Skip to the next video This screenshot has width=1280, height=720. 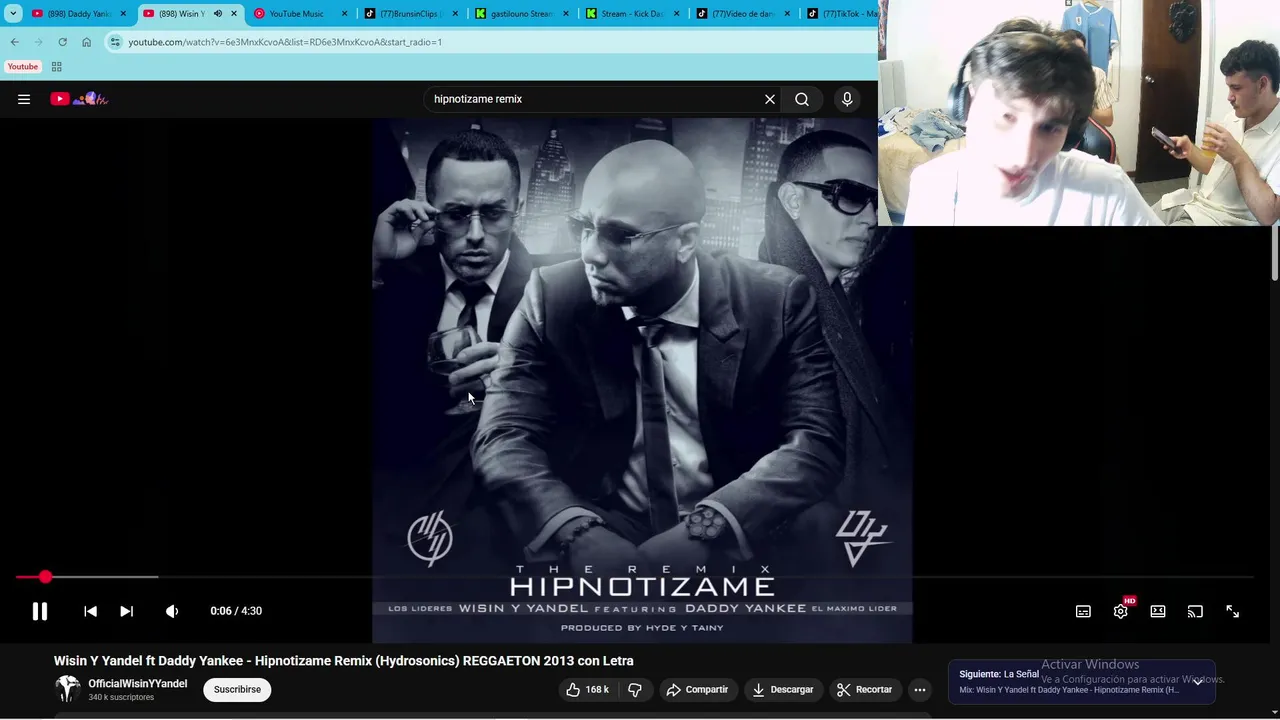point(126,611)
